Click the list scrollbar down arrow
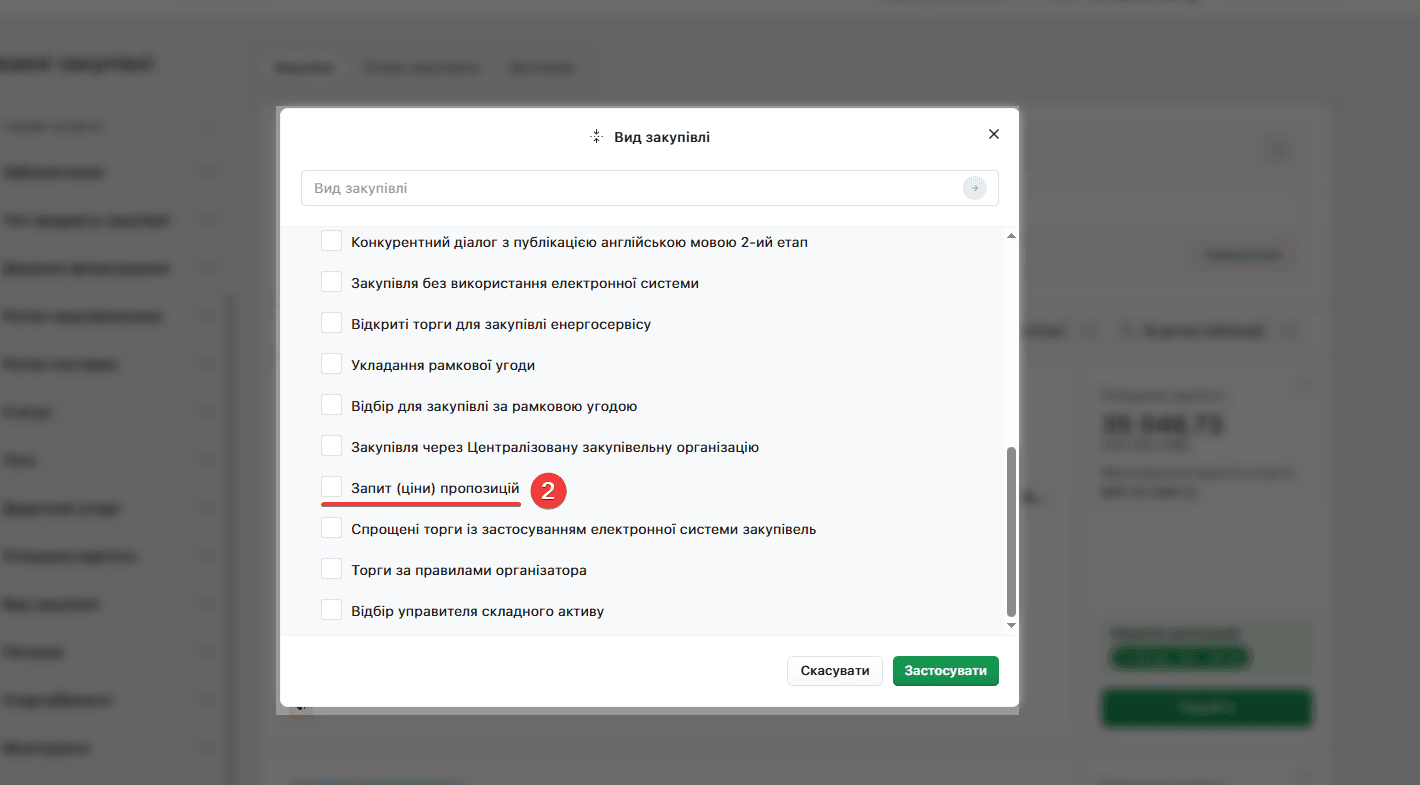 (x=1011, y=626)
